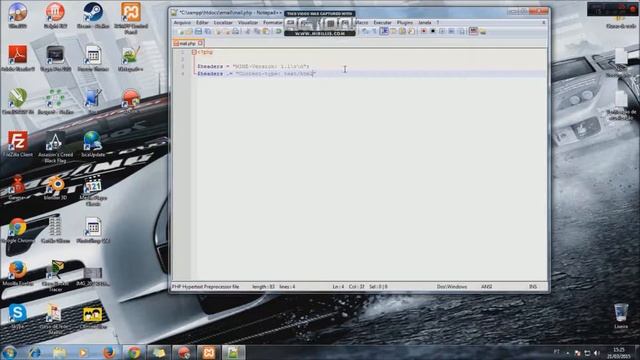Click the ANSI encoding status bar entry
The width and height of the screenshot is (640, 360).
coord(486,287)
